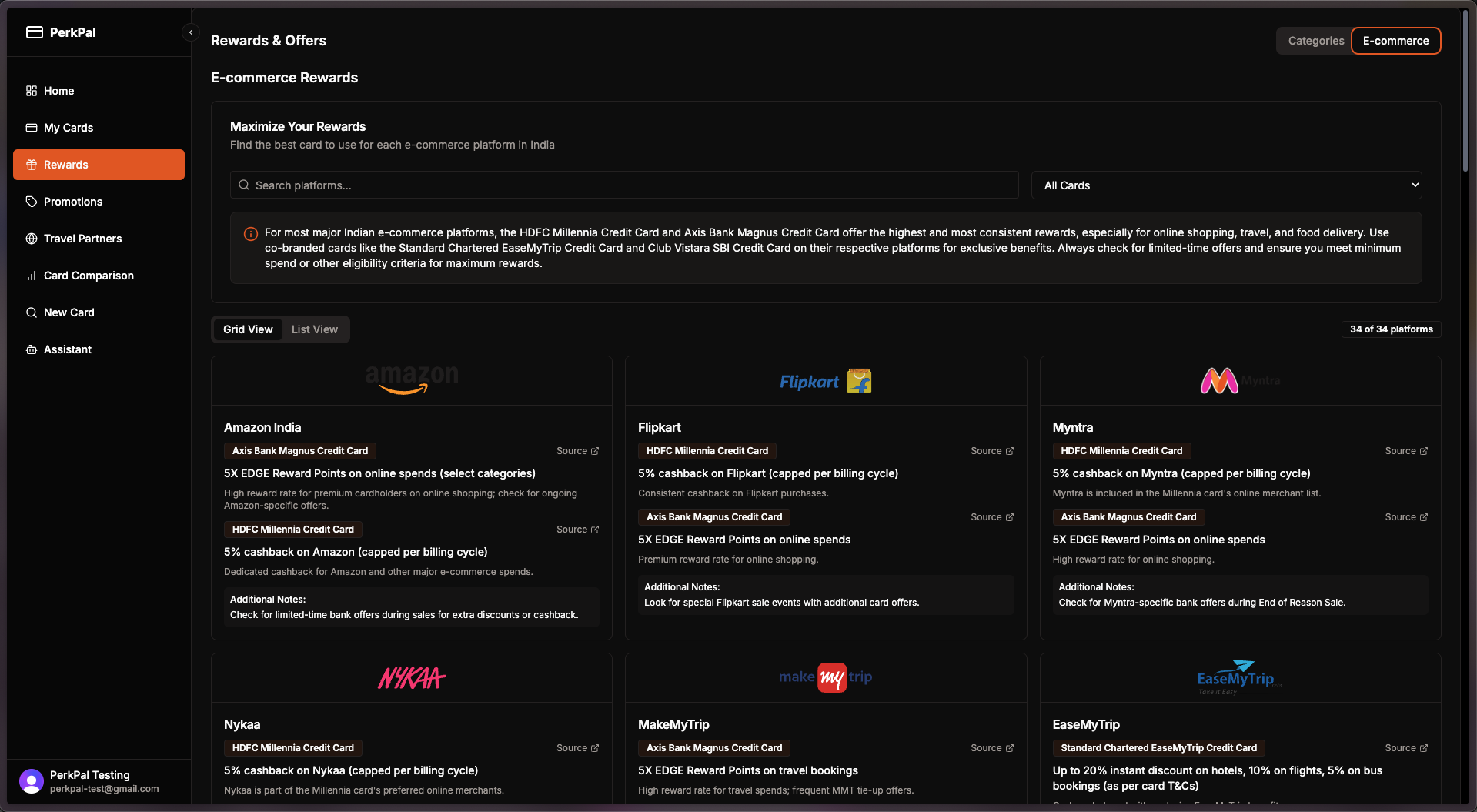Open Travel Partners page

[x=99, y=239]
